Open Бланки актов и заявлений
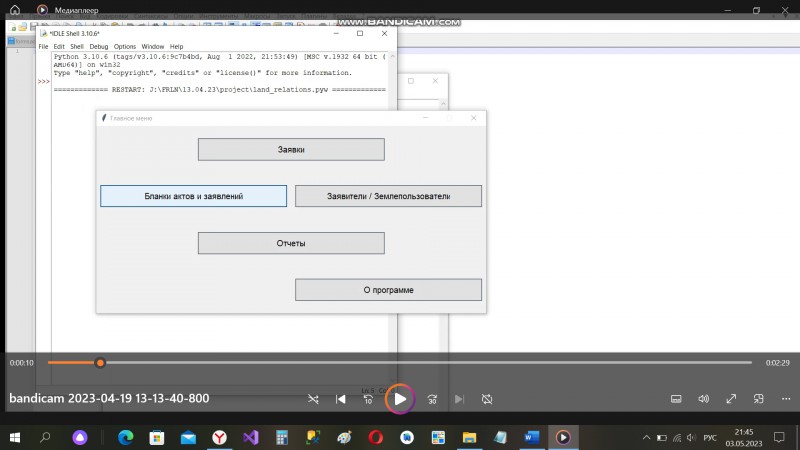The image size is (800, 450). [193, 196]
